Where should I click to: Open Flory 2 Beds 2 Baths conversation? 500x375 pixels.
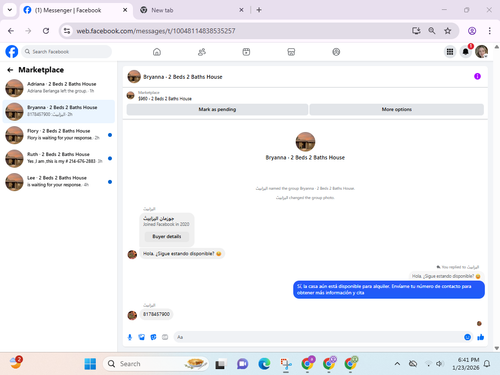(59, 135)
